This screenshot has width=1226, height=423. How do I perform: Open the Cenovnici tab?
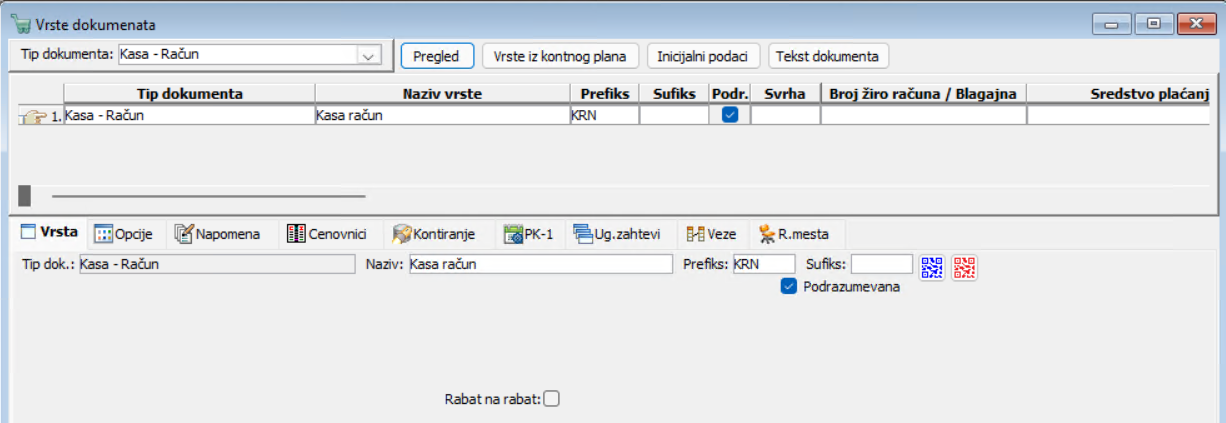327,234
